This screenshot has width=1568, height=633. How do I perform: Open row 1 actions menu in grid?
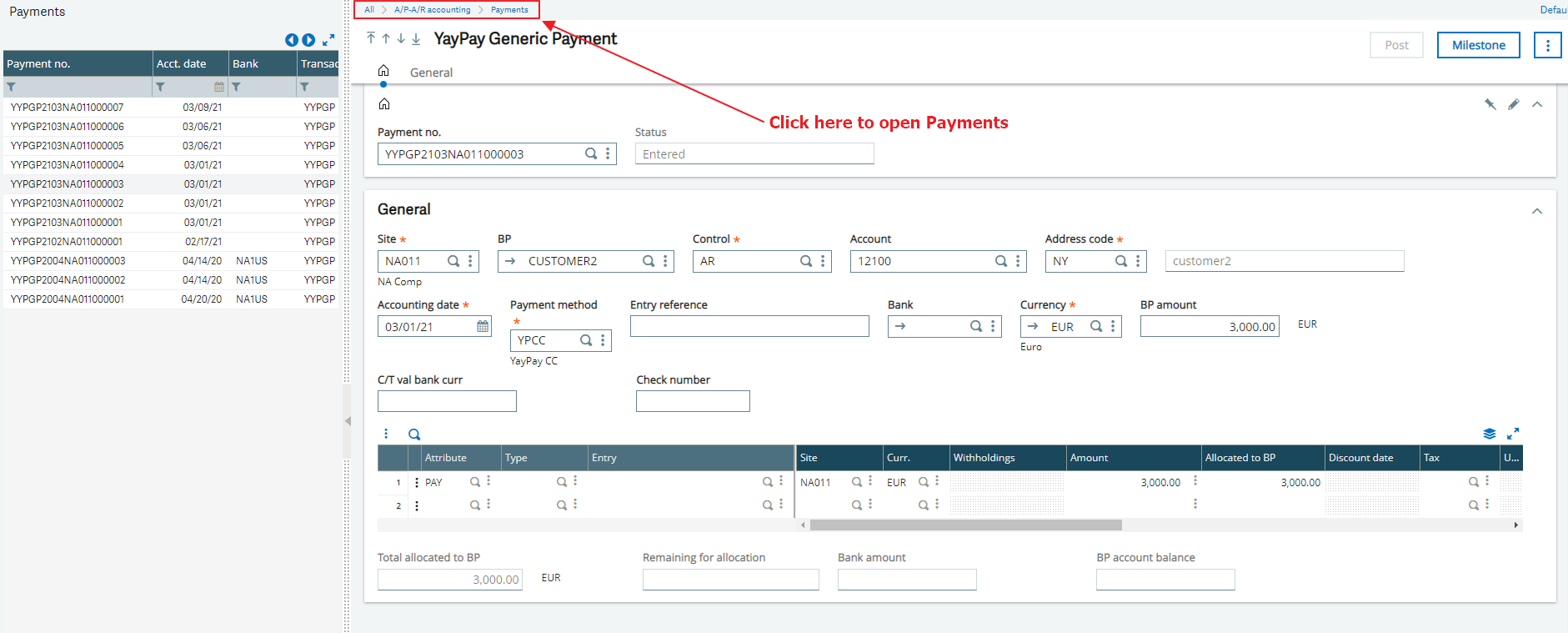[x=417, y=482]
